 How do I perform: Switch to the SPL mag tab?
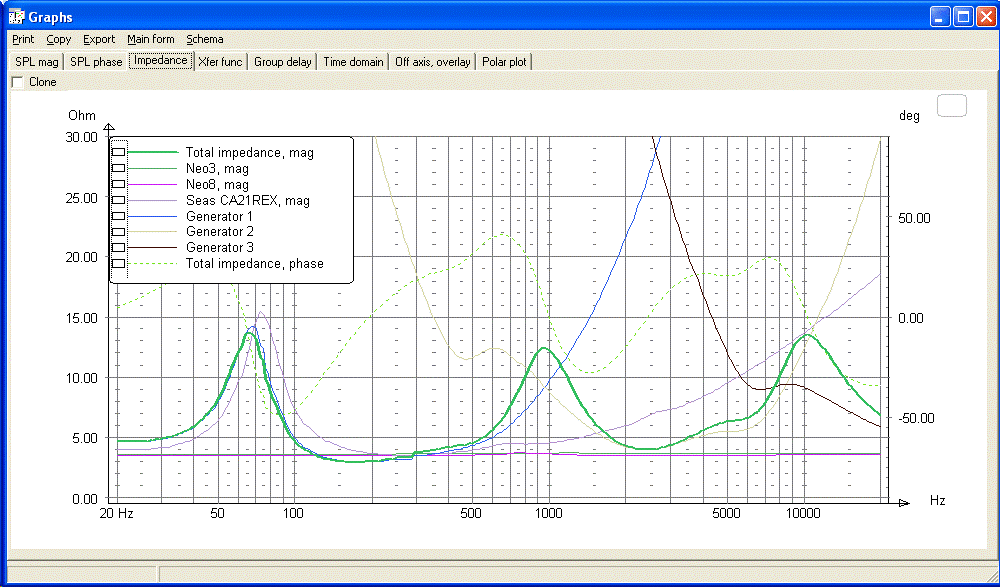(x=37, y=62)
